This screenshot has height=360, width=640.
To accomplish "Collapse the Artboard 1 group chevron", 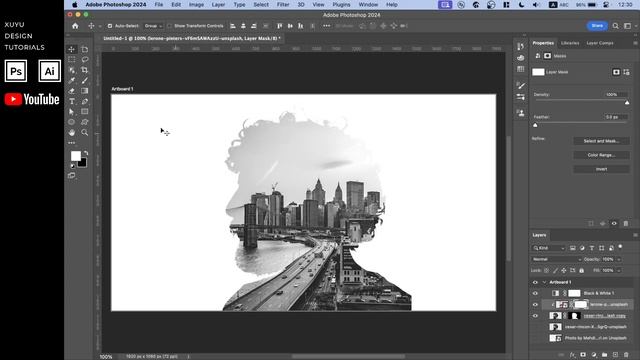I will [x=544, y=282].
